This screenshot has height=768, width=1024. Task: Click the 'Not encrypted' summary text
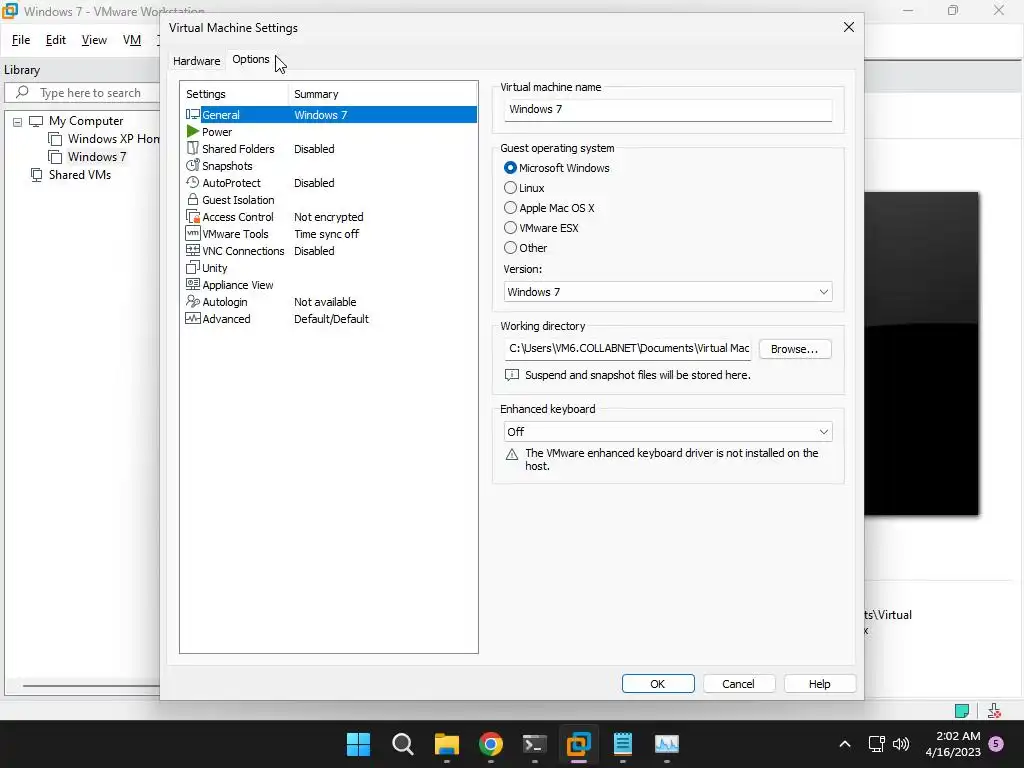pyautogui.click(x=328, y=217)
